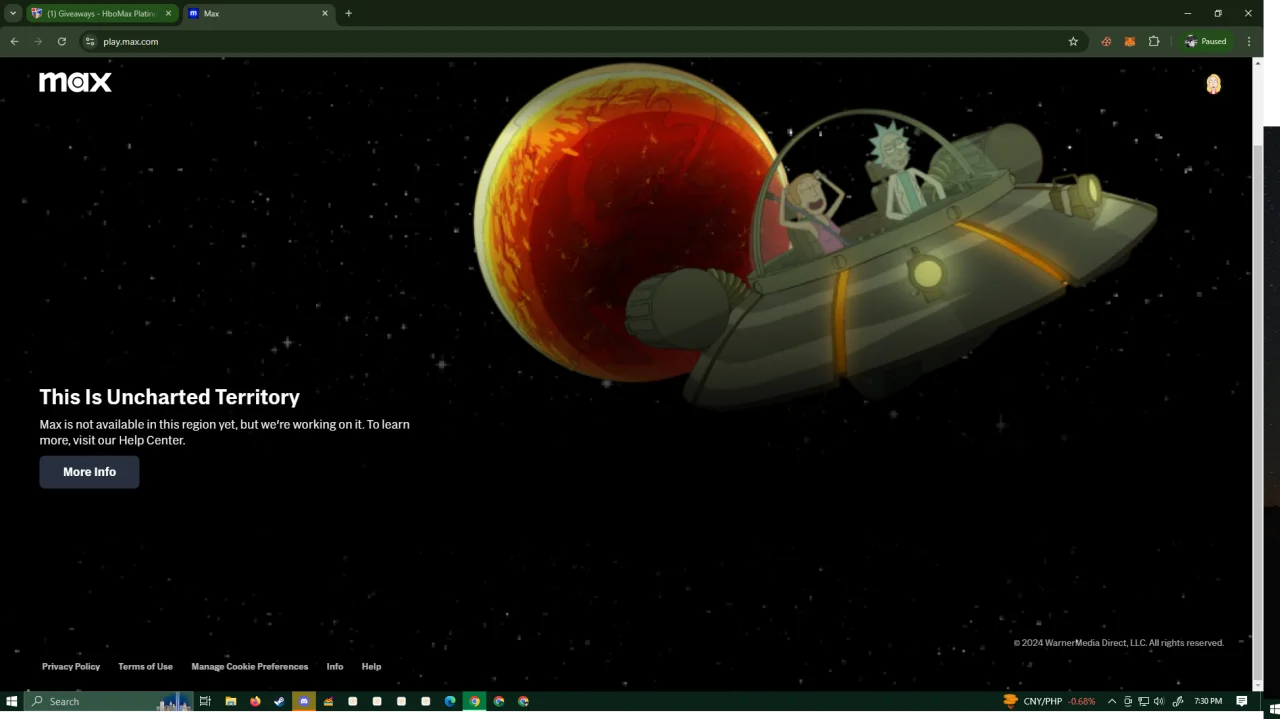Open File Explorer from the taskbar
Image resolution: width=1280 pixels, height=719 pixels.
[230, 701]
